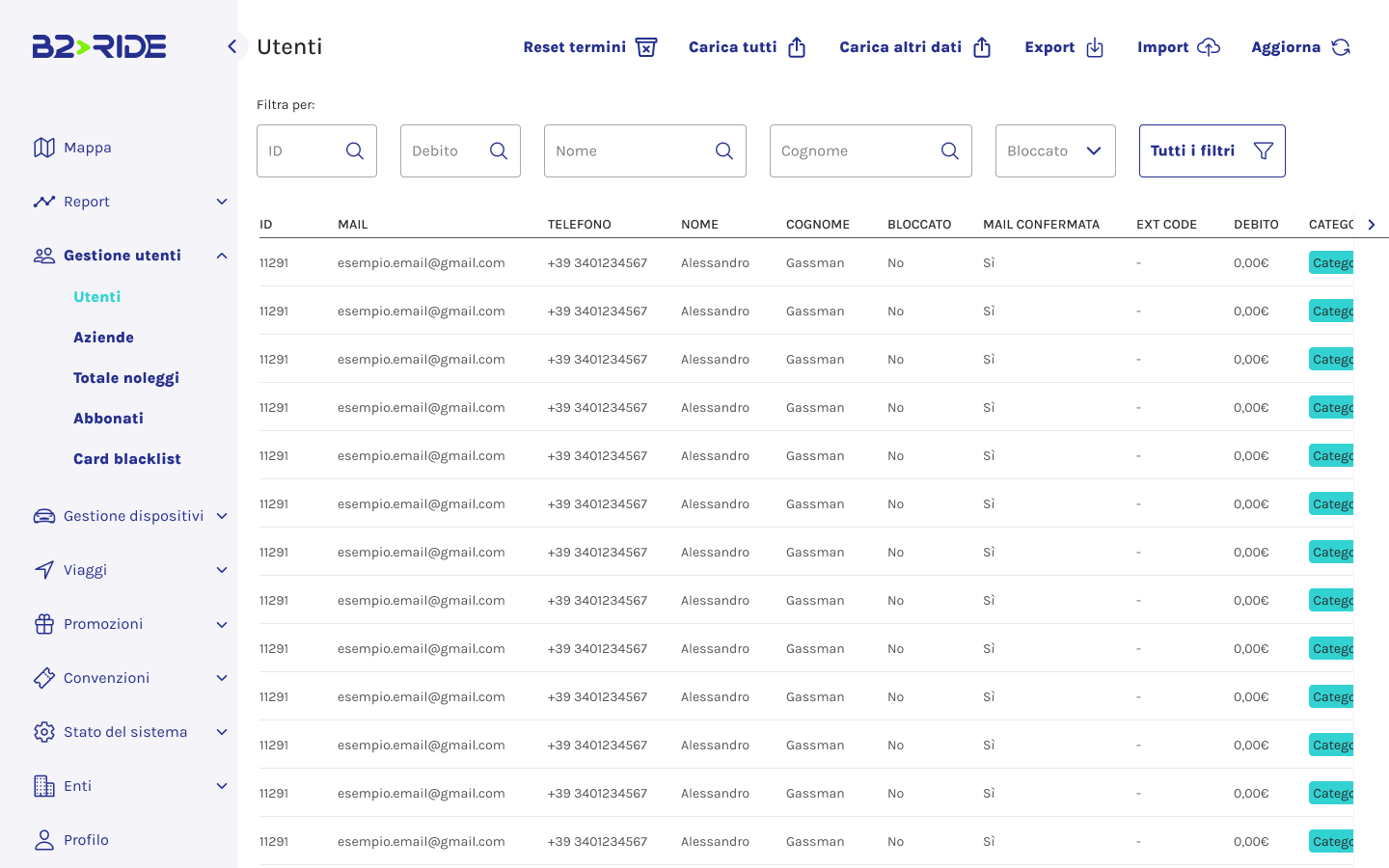This screenshot has width=1389, height=868.
Task: Expand the Gestione dispositivi chevron
Action: coord(222,516)
